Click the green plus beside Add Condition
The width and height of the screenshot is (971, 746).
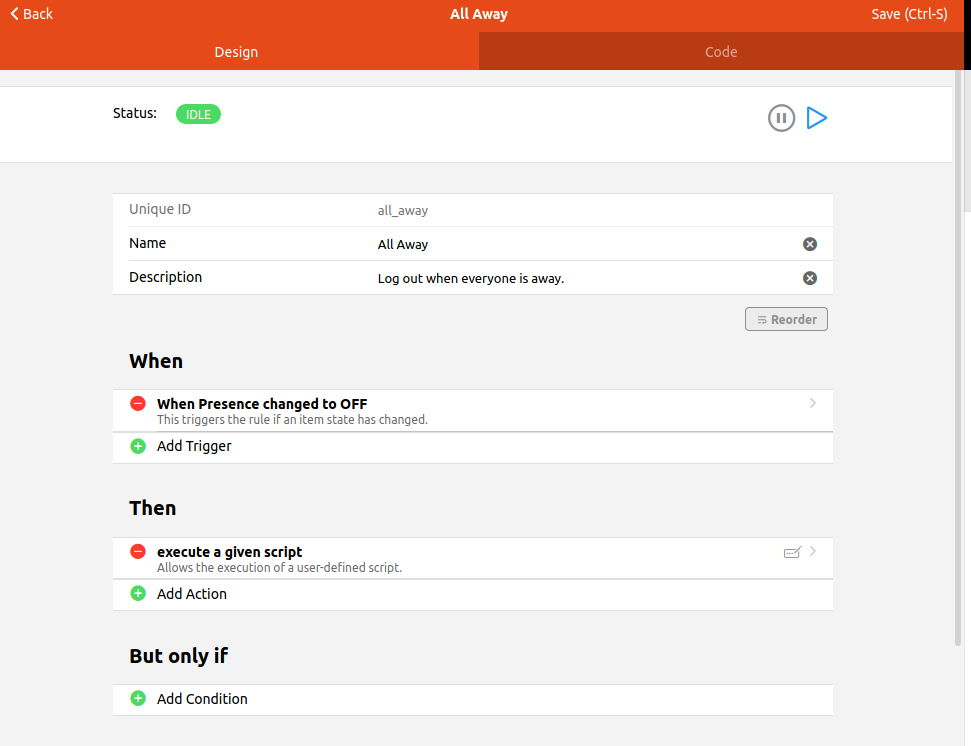138,699
